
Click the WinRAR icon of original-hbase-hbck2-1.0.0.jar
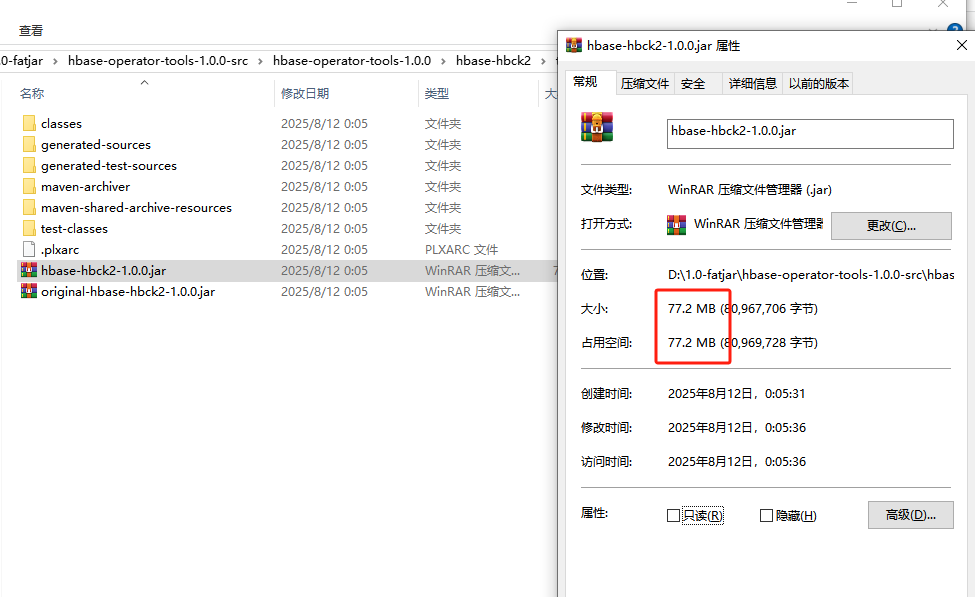29,291
